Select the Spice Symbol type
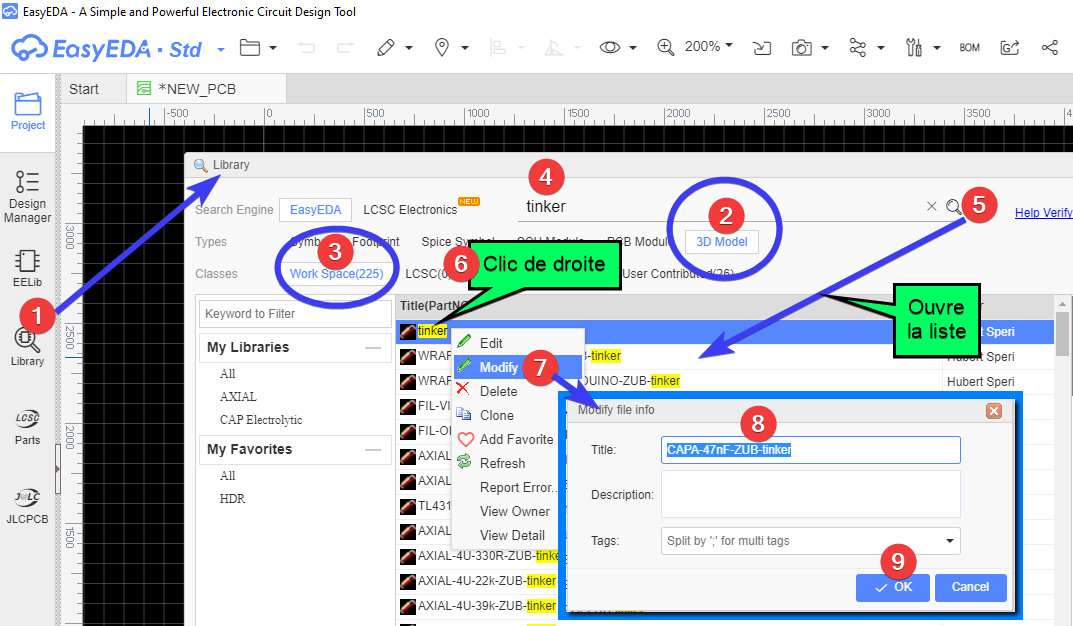This screenshot has height=626, width=1073. pyautogui.click(x=458, y=242)
